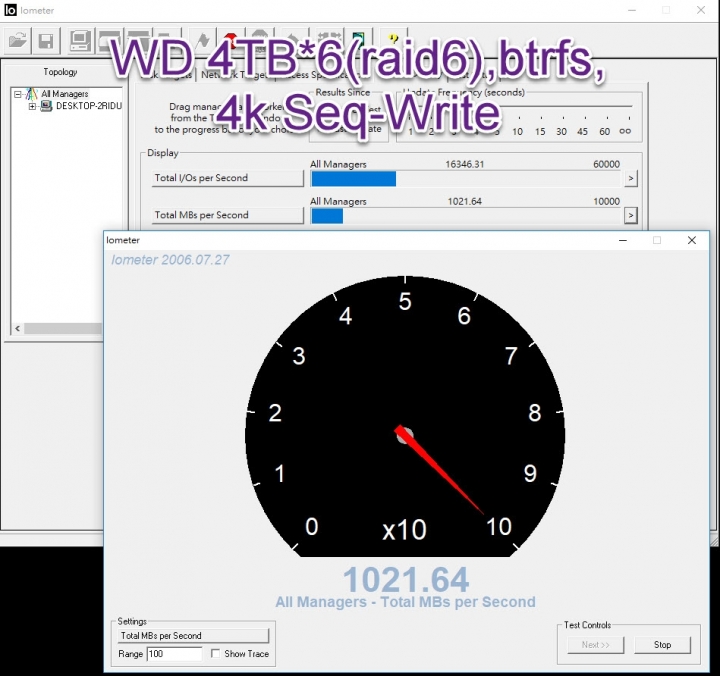This screenshot has width=720, height=676.
Task: Select the DESKTOP-2RIDU manager entry
Action: pyautogui.click(x=89, y=106)
